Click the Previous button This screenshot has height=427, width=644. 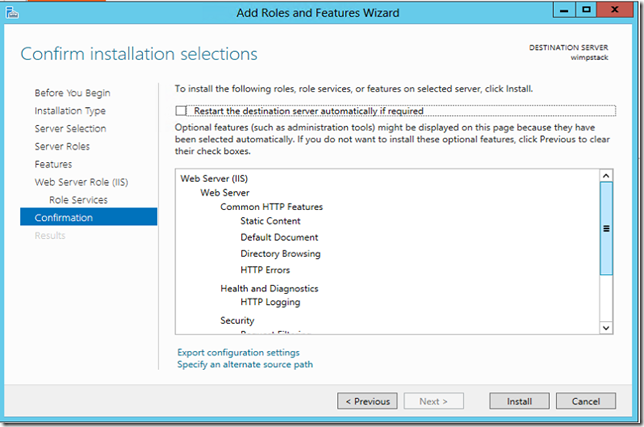click(367, 401)
